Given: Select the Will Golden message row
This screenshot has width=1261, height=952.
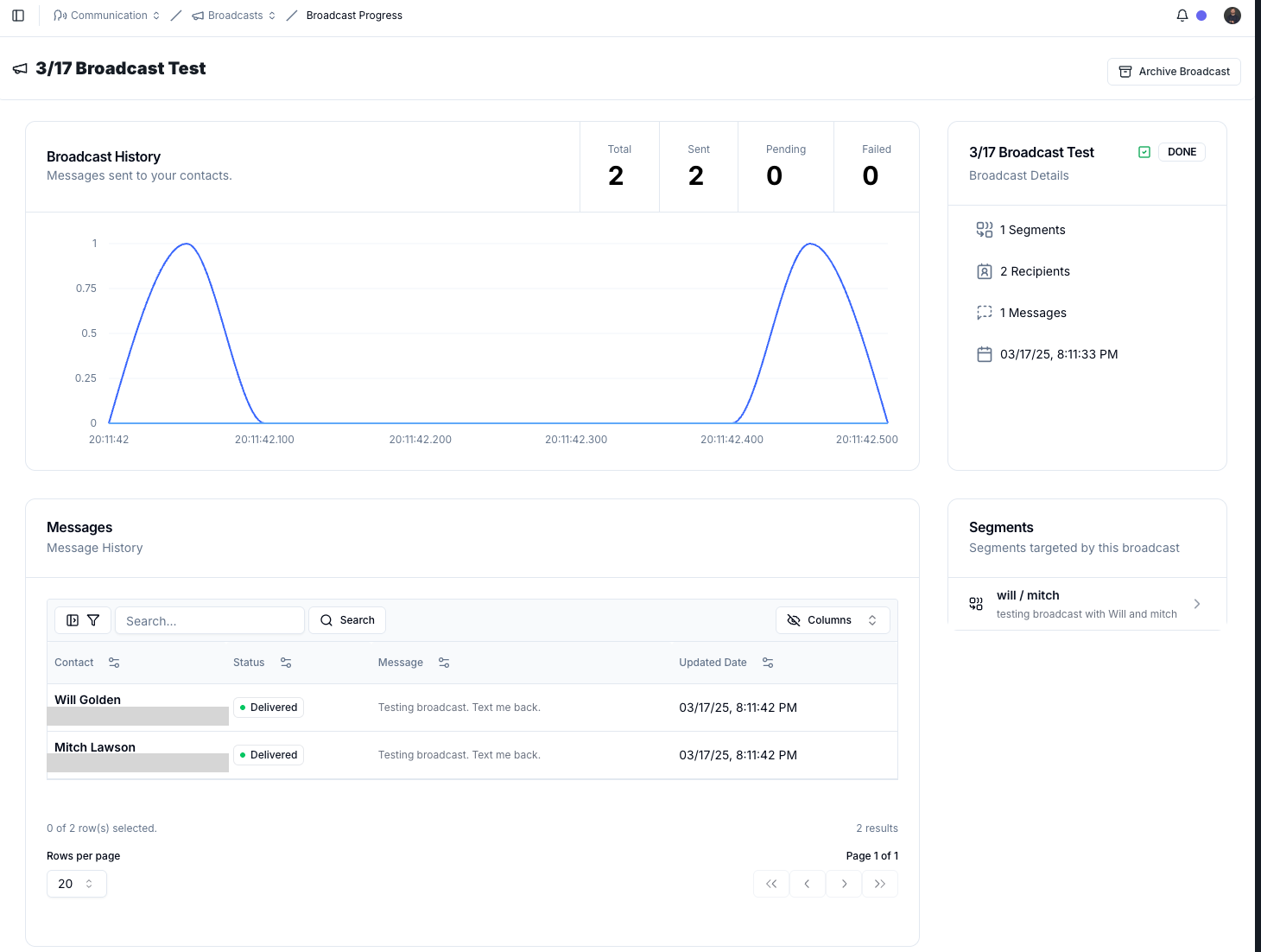Looking at the screenshot, I should (x=472, y=708).
